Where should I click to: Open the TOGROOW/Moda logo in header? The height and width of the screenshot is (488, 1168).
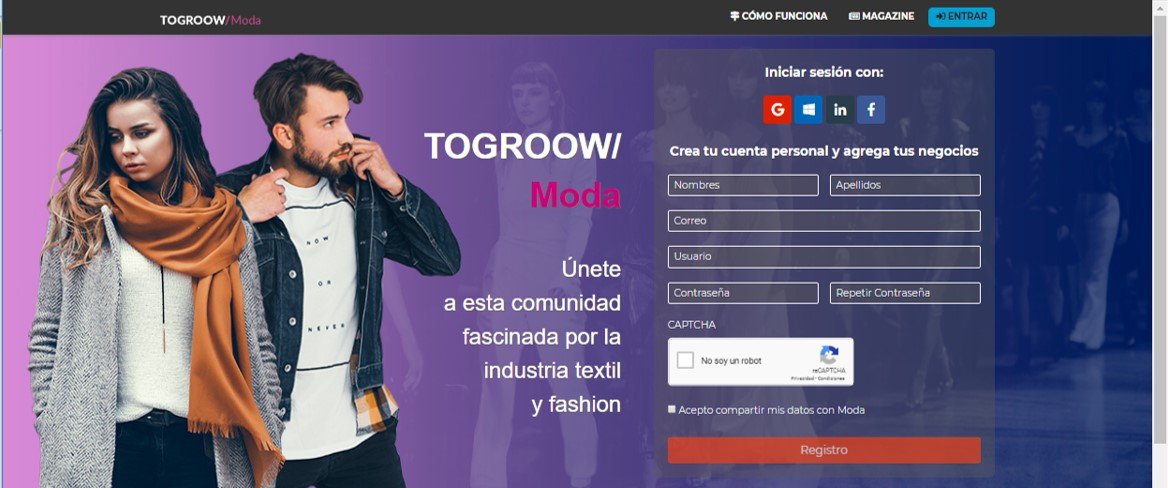pyautogui.click(x=210, y=20)
